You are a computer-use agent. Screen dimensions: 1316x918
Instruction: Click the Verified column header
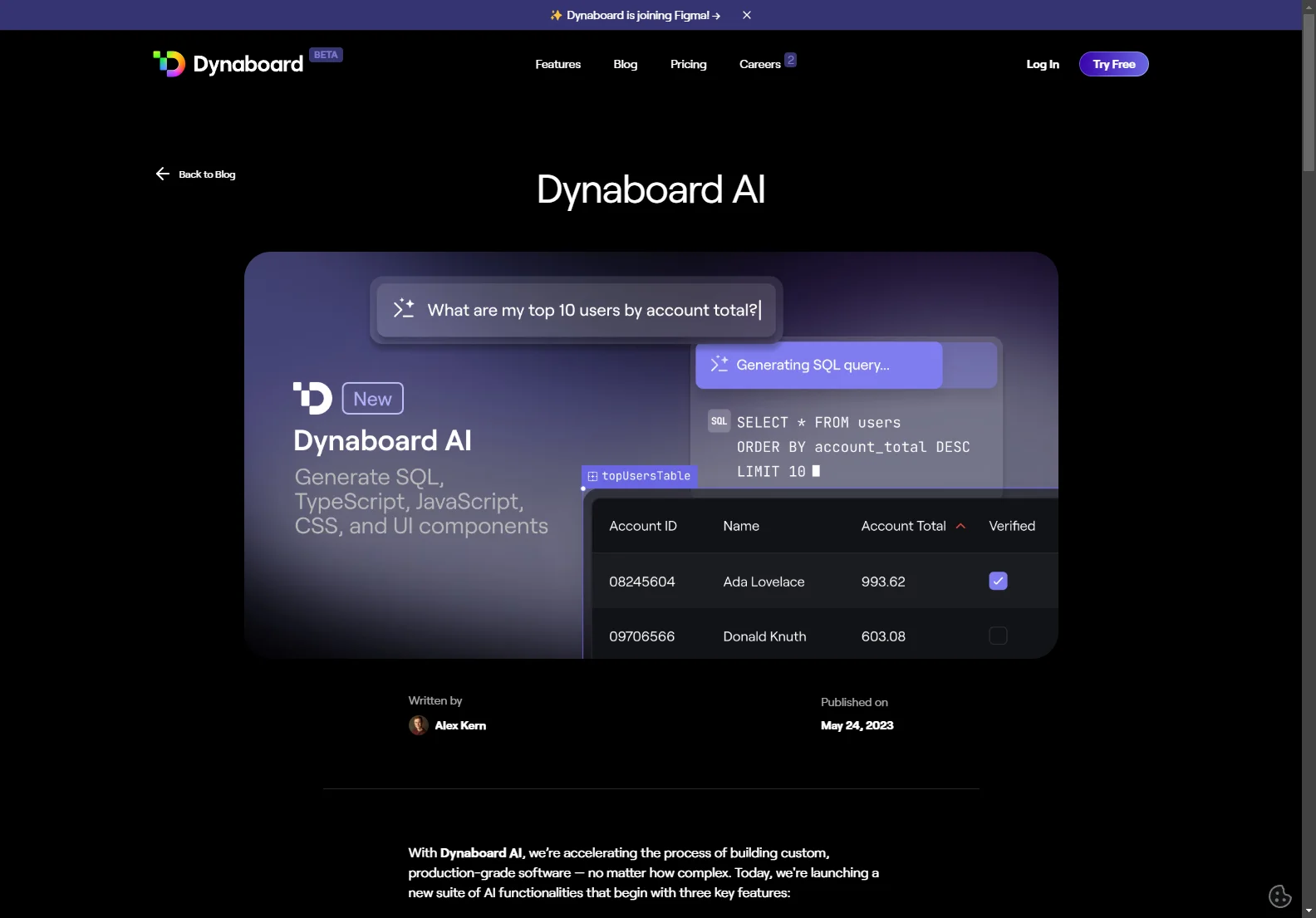point(1012,526)
